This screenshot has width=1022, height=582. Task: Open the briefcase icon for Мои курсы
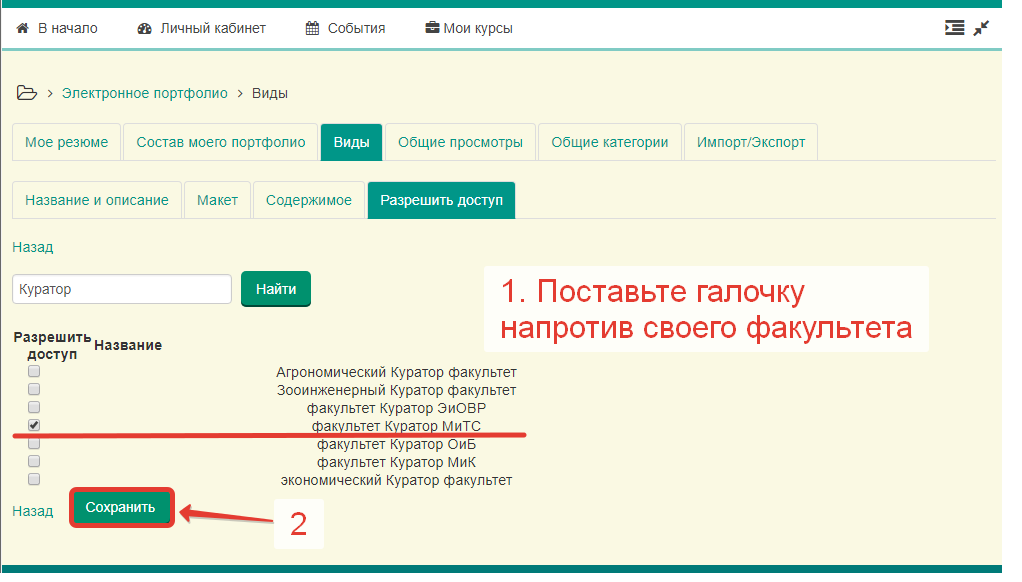coord(432,28)
